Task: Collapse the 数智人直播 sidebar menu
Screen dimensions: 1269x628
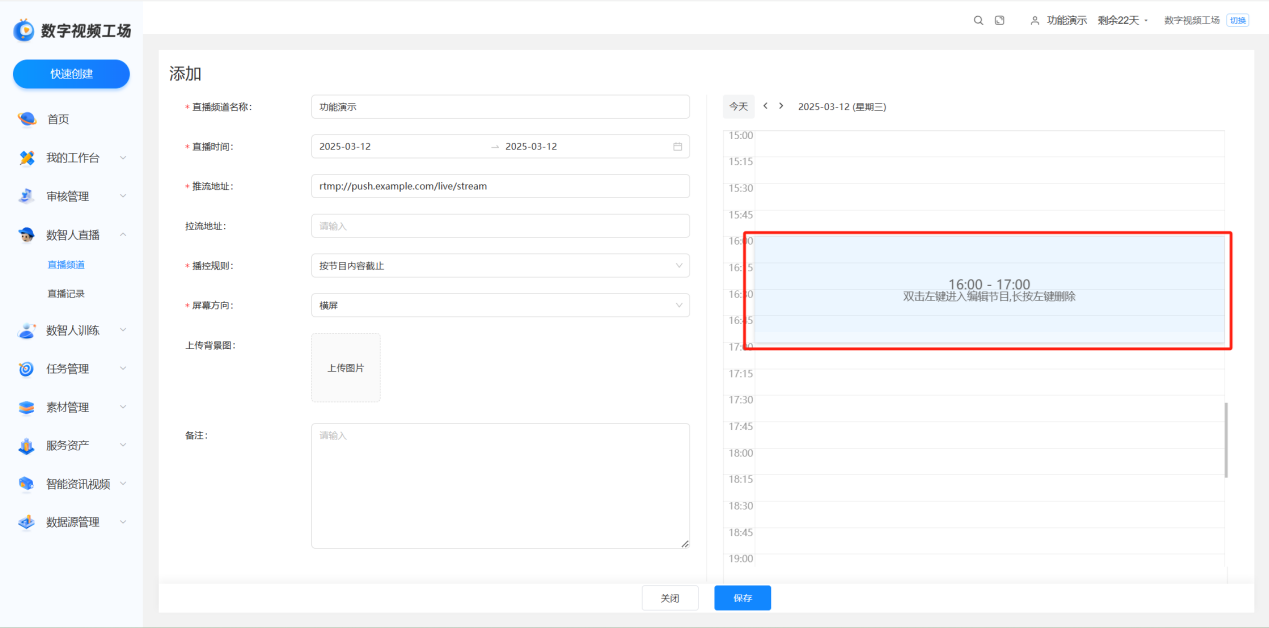Action: (73, 235)
